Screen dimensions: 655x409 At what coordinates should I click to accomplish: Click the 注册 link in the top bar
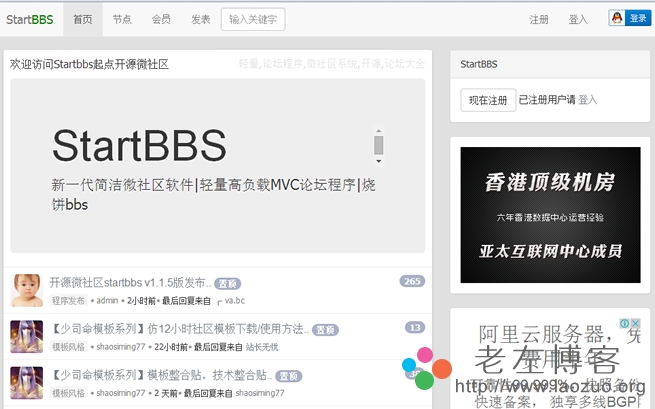[x=539, y=19]
